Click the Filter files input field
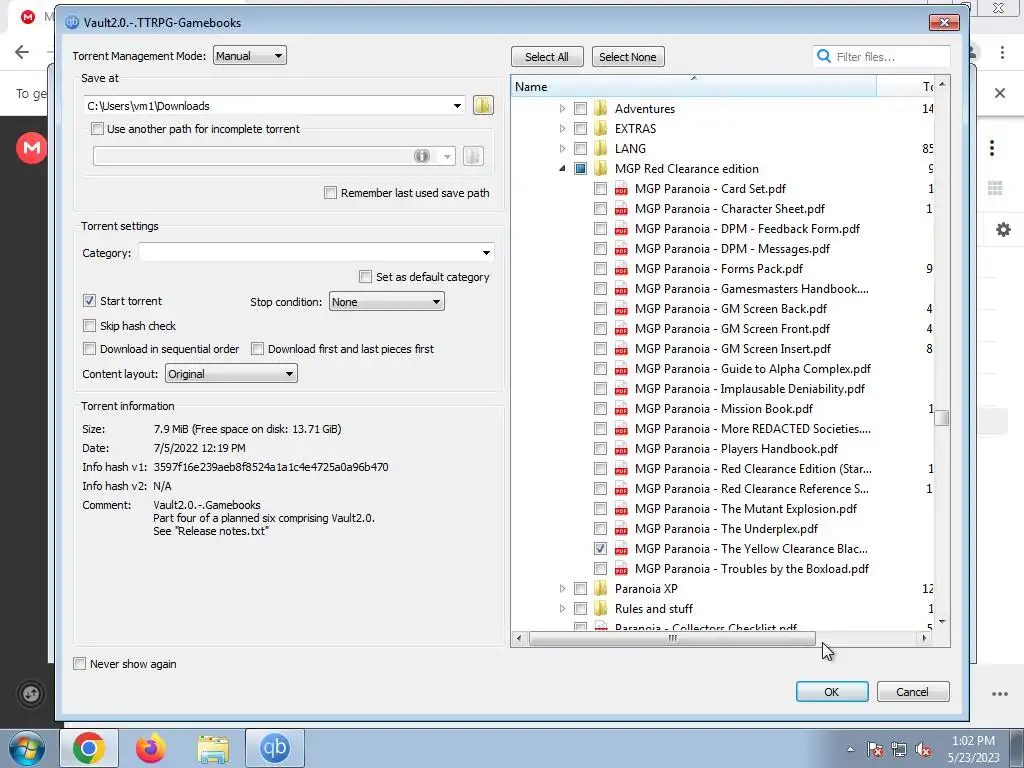This screenshot has height=768, width=1024. tap(890, 57)
